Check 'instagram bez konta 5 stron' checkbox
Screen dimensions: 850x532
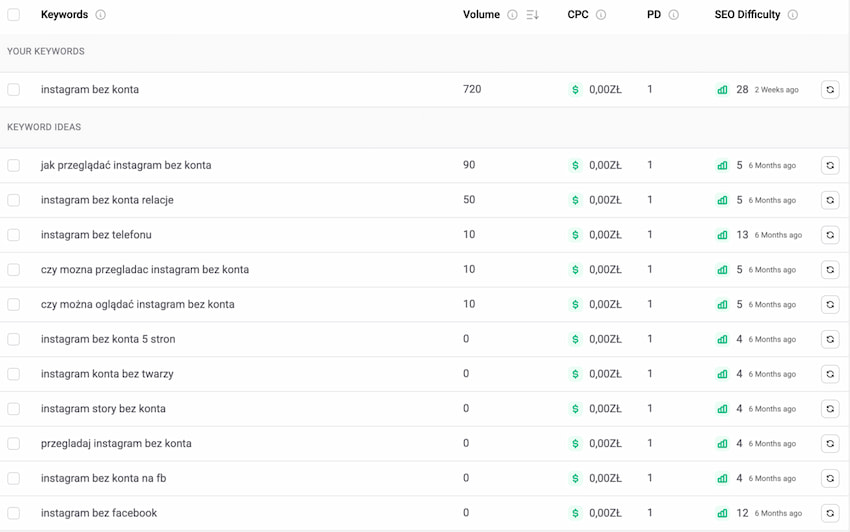tap(14, 339)
